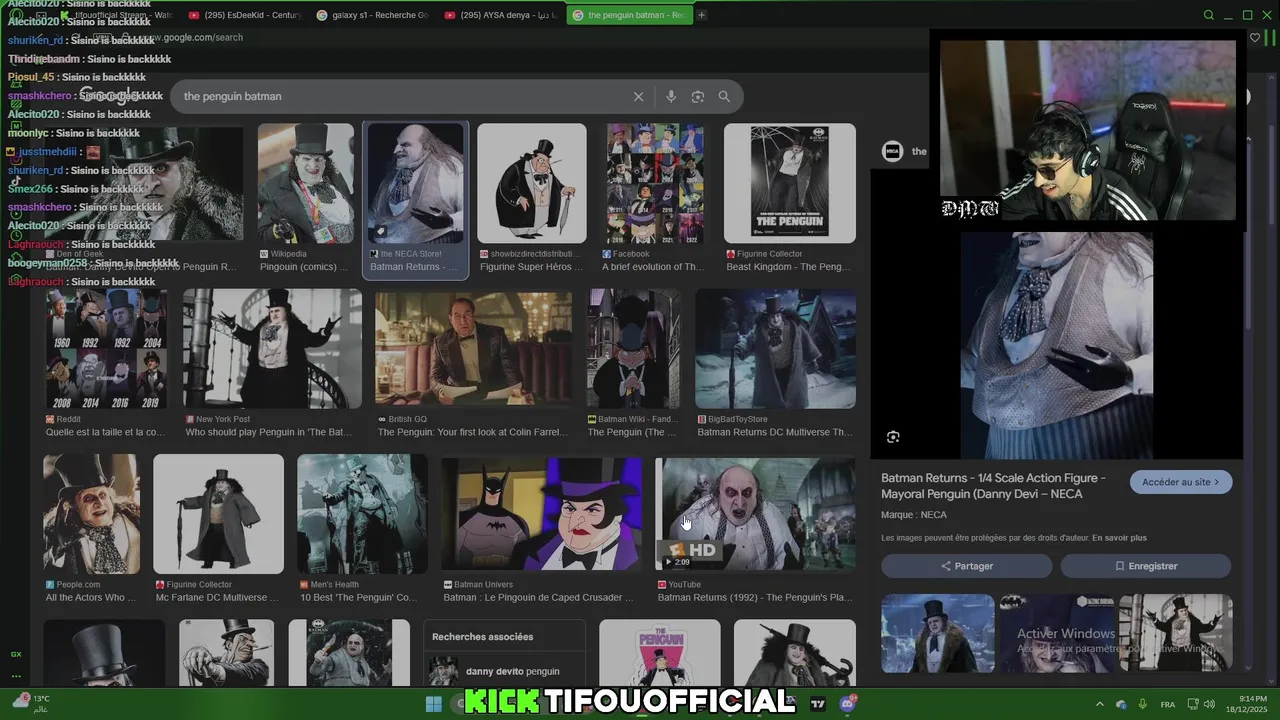Open the Facebook brief evolution image

tap(654, 183)
